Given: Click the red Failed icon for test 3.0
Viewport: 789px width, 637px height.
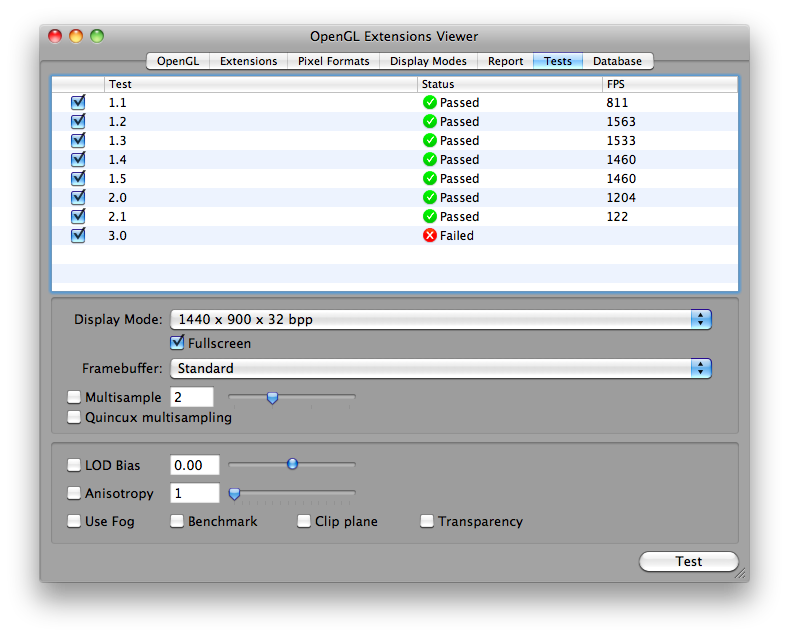Looking at the screenshot, I should 430,235.
